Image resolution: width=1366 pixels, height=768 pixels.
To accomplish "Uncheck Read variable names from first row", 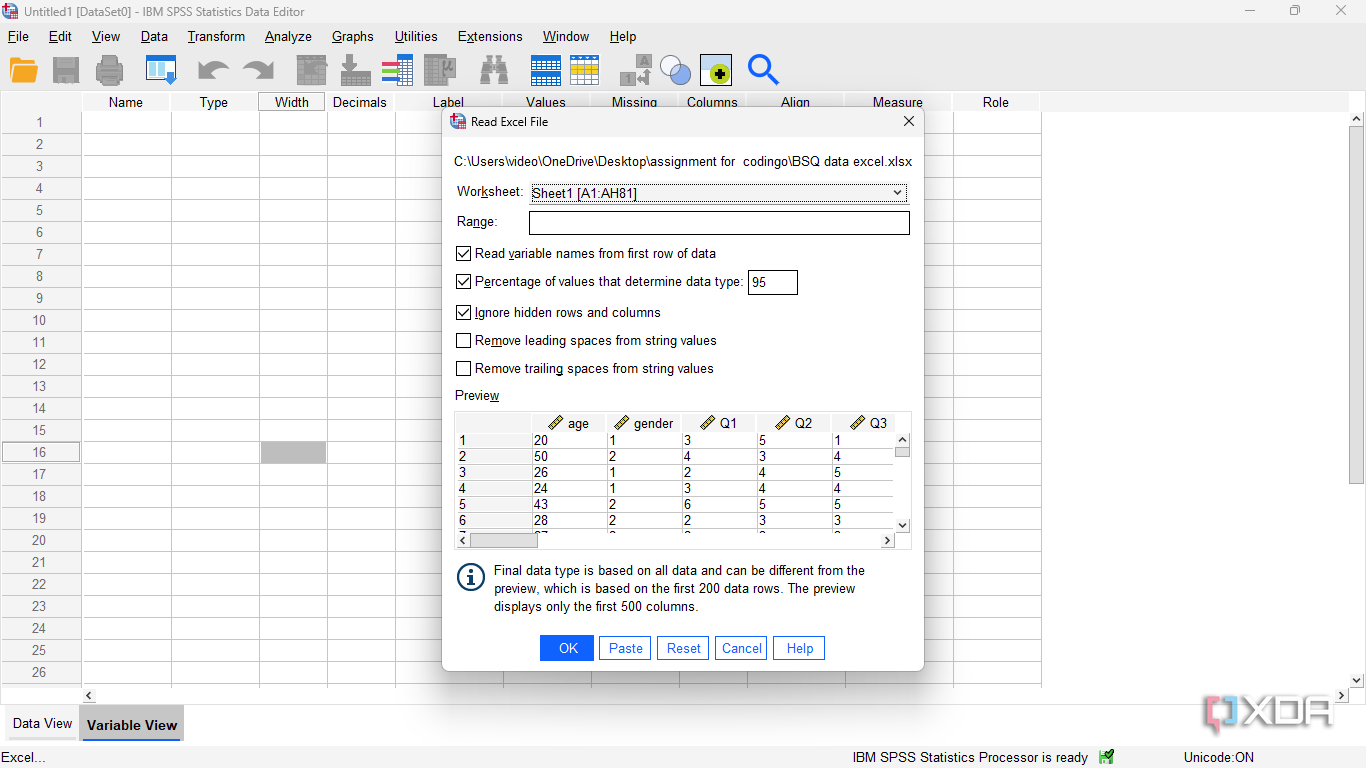I will pos(463,254).
